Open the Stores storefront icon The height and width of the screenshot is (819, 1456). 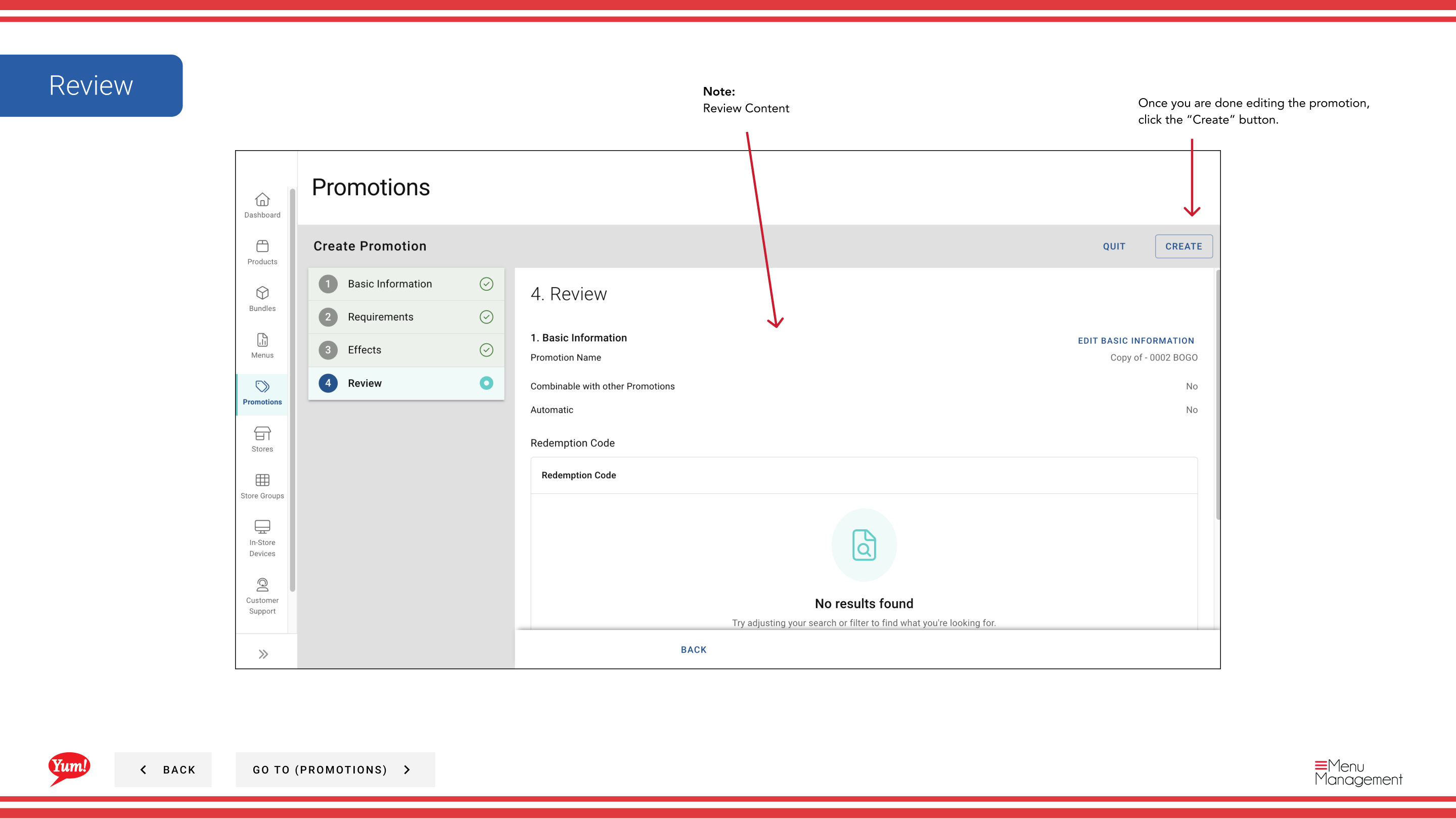[262, 434]
